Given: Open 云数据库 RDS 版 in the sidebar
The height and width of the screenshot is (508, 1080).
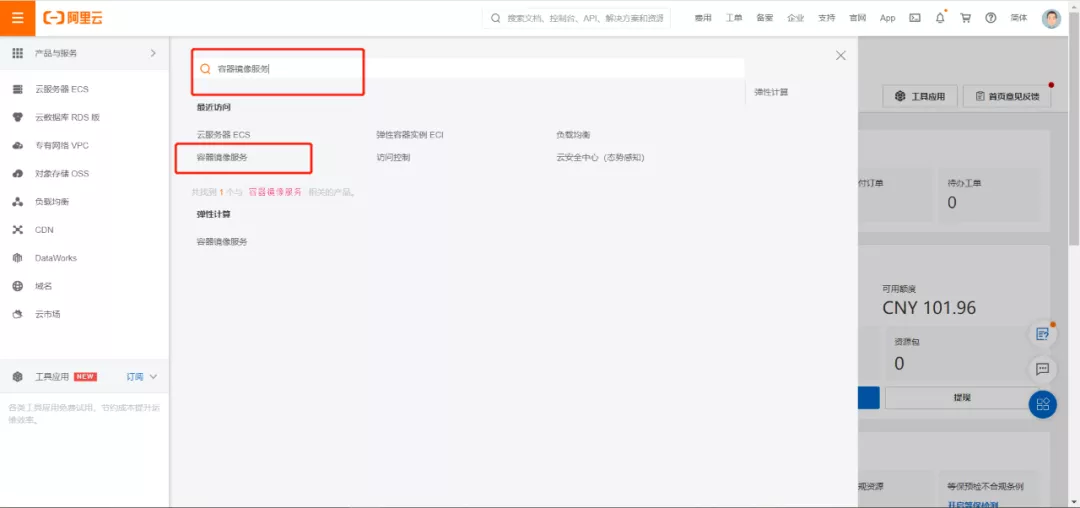Looking at the screenshot, I should [x=68, y=117].
